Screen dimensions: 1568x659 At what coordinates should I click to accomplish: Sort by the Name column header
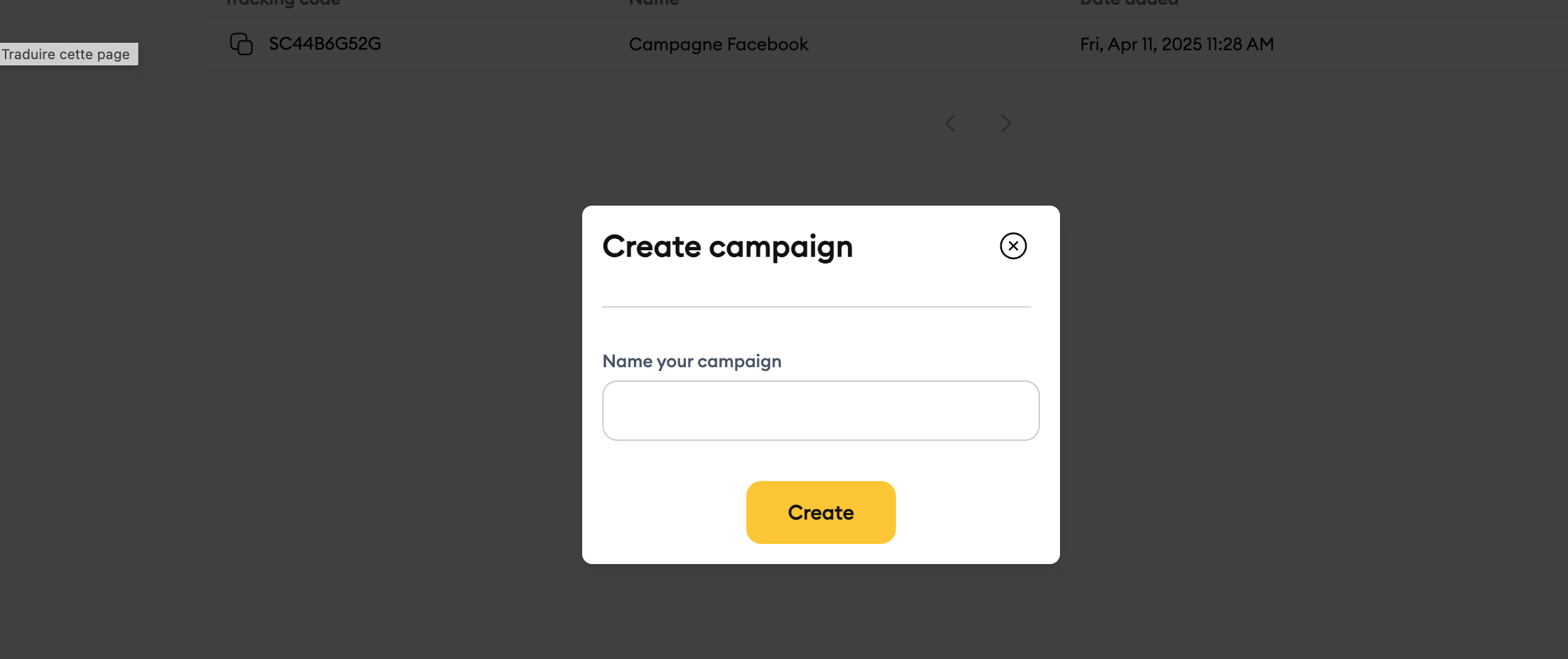(654, 3)
